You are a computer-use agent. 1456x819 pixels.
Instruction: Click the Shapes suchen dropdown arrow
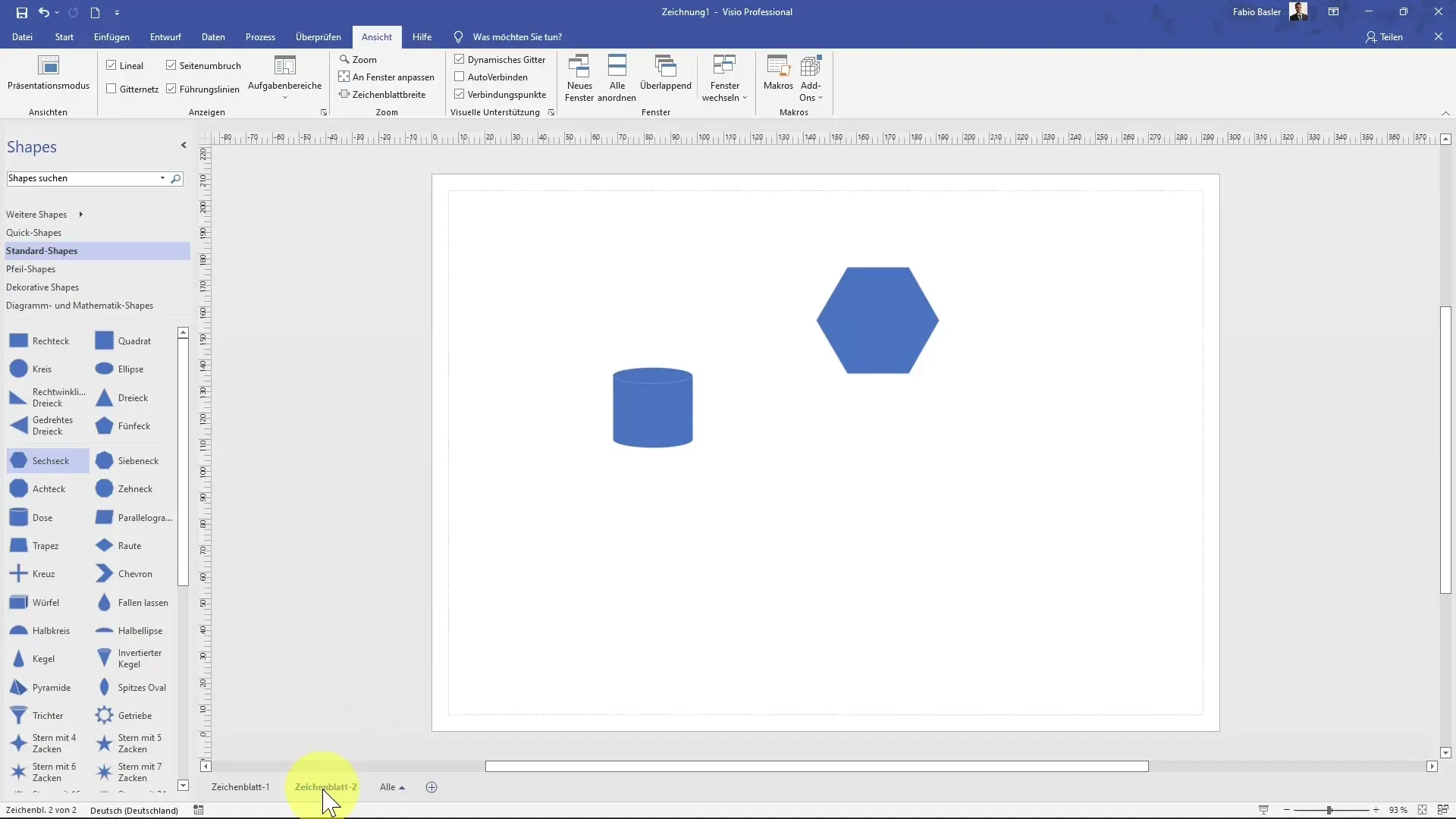point(162,178)
